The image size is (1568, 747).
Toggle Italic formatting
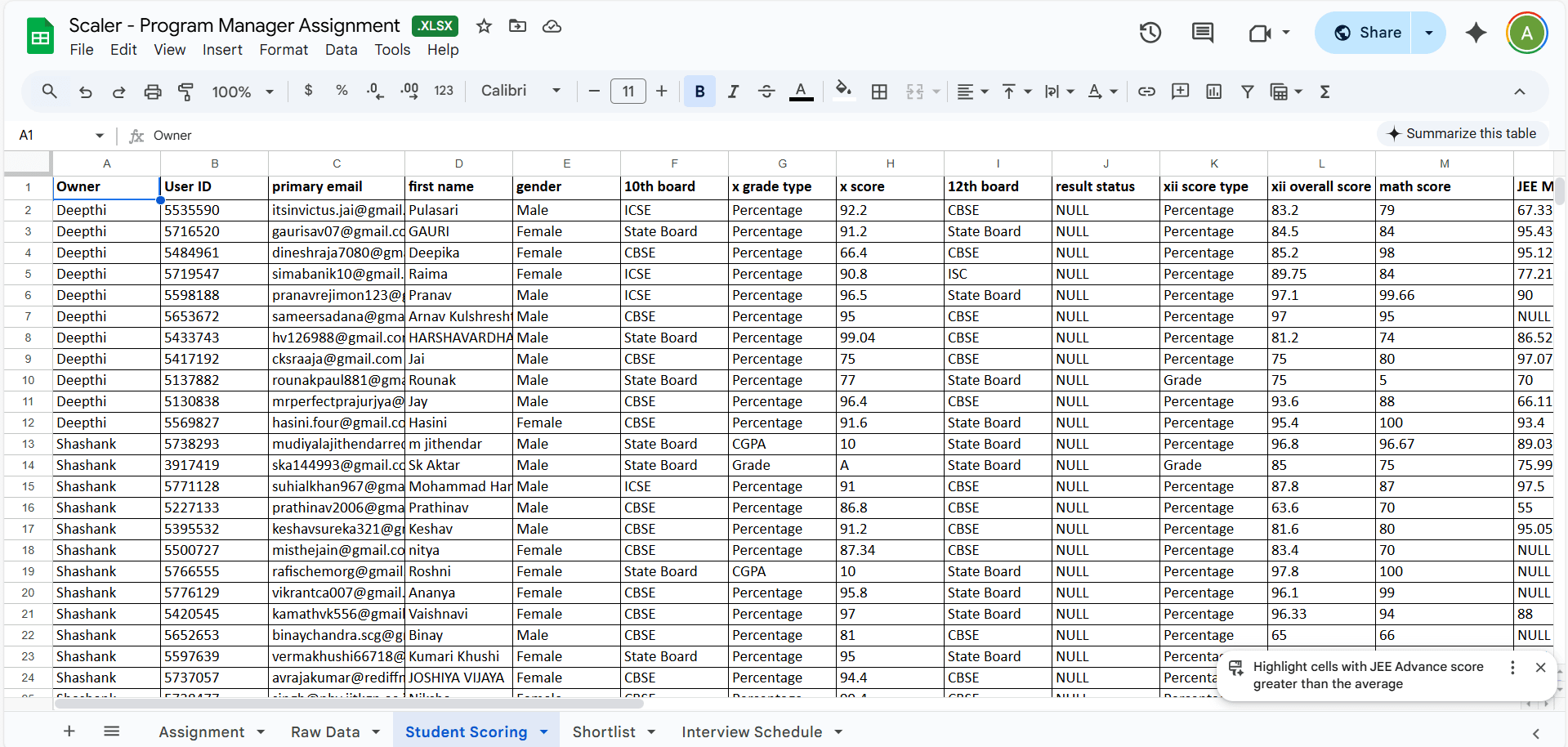click(x=733, y=92)
